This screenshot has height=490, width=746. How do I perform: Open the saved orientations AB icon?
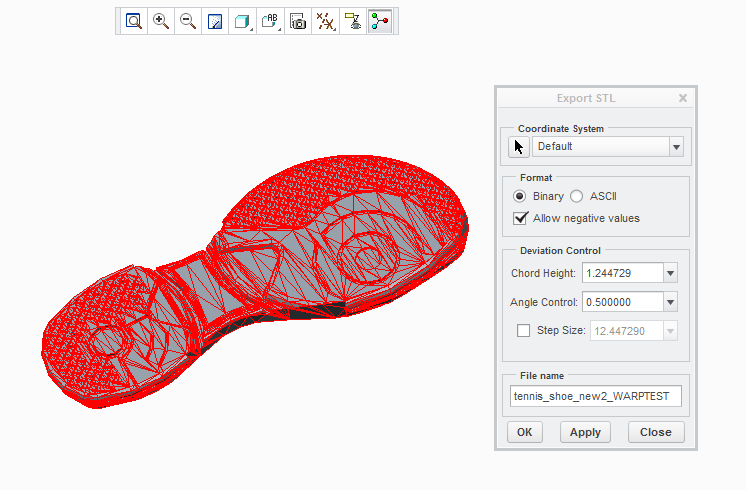270,21
